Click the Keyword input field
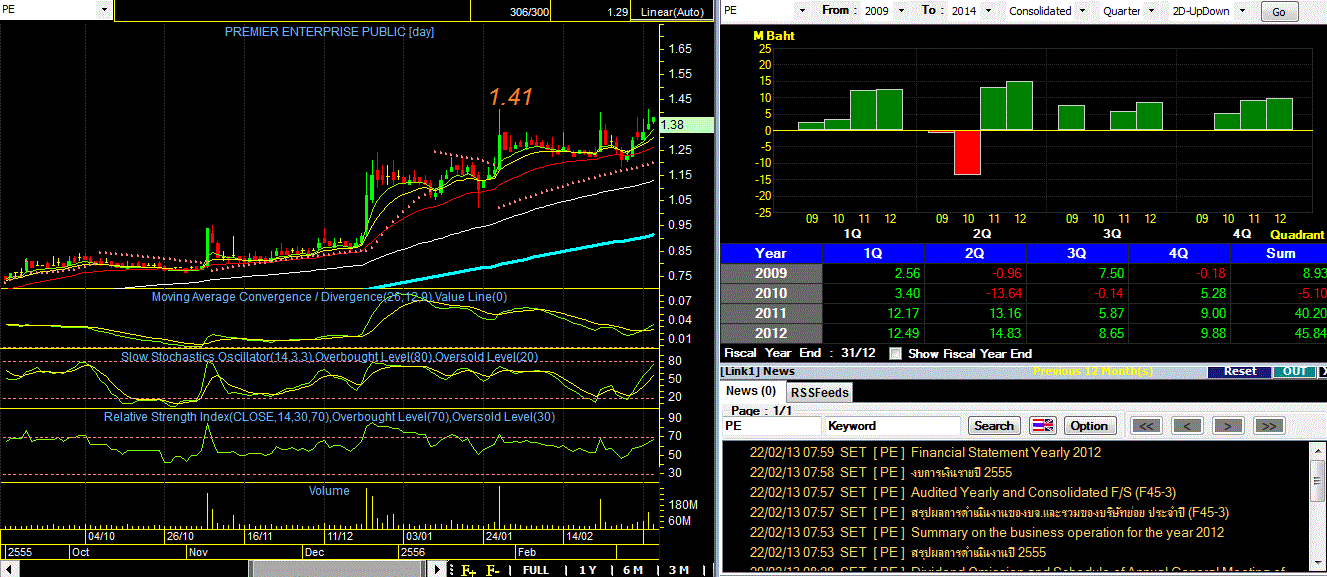1327x577 pixels. 892,425
